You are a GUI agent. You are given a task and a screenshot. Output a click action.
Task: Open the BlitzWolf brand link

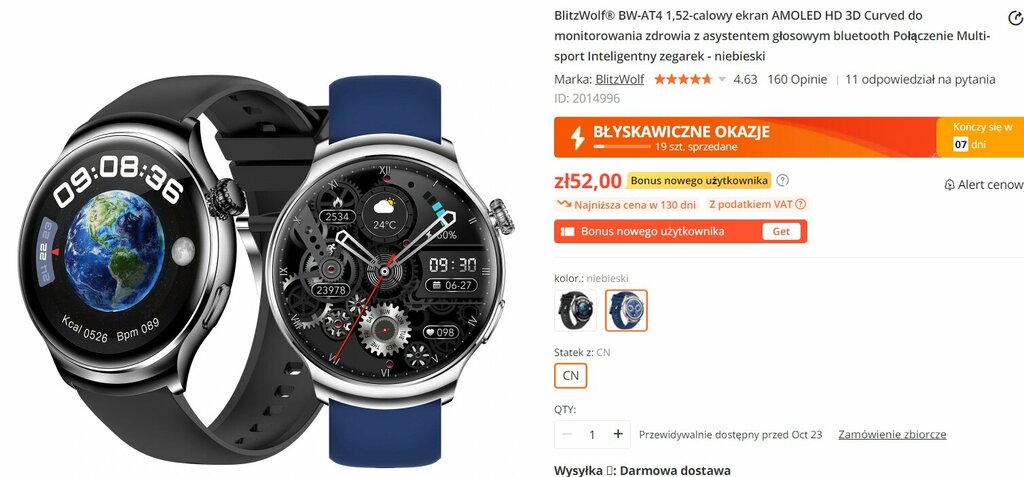619,80
